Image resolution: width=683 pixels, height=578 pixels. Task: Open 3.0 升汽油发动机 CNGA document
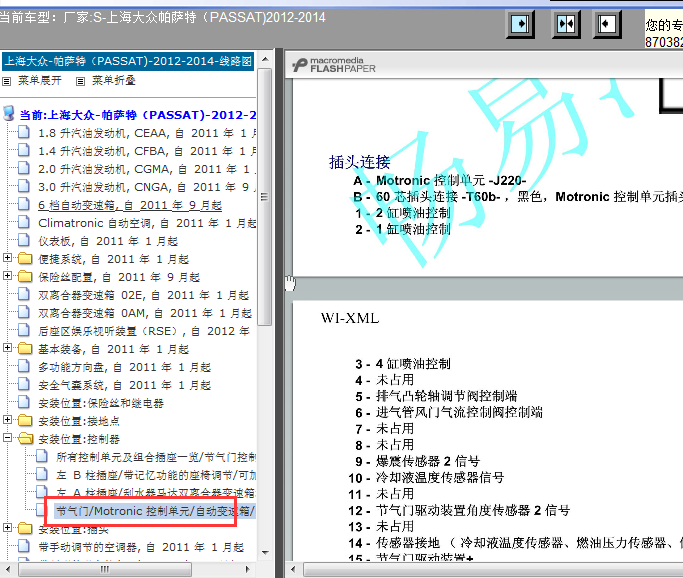147,187
